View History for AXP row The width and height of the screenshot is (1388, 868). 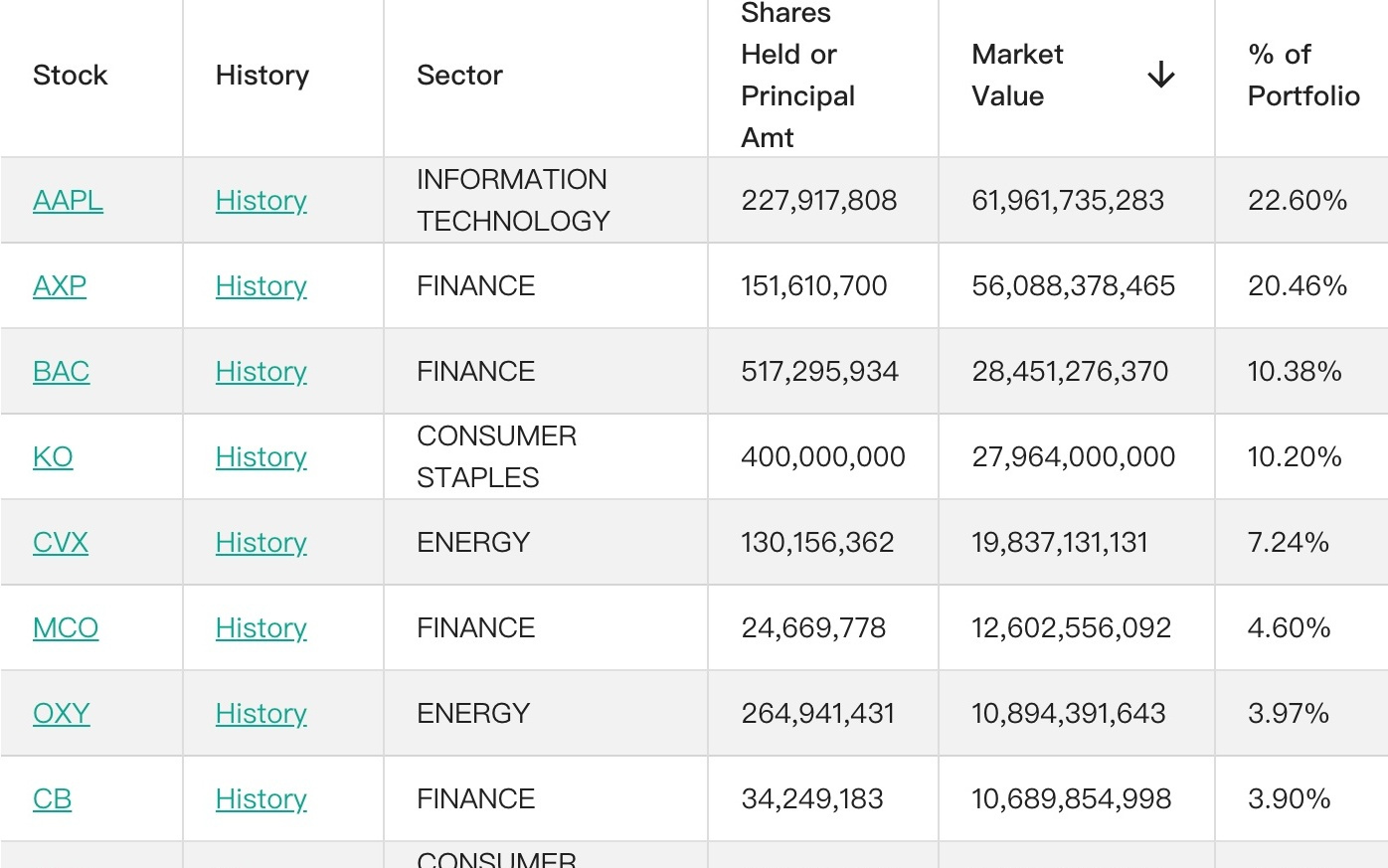[x=260, y=286]
